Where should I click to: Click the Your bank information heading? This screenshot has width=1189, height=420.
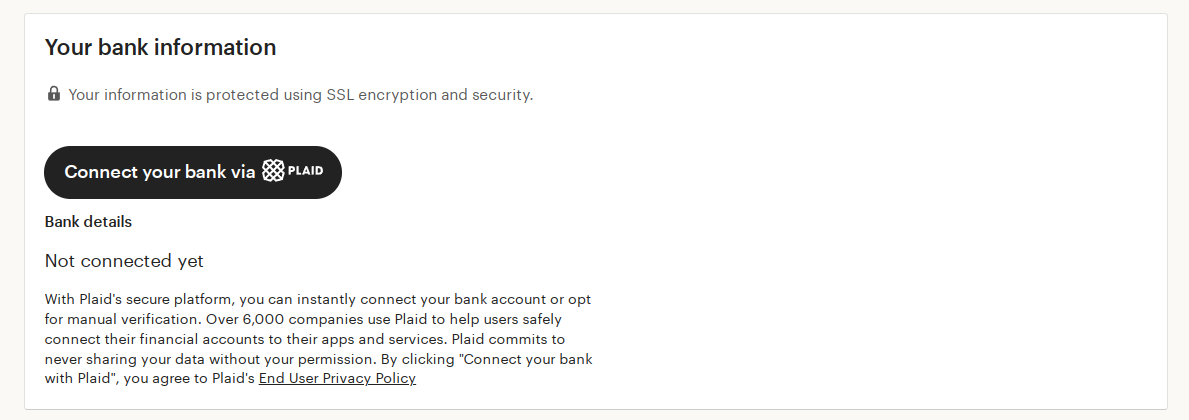click(x=160, y=47)
